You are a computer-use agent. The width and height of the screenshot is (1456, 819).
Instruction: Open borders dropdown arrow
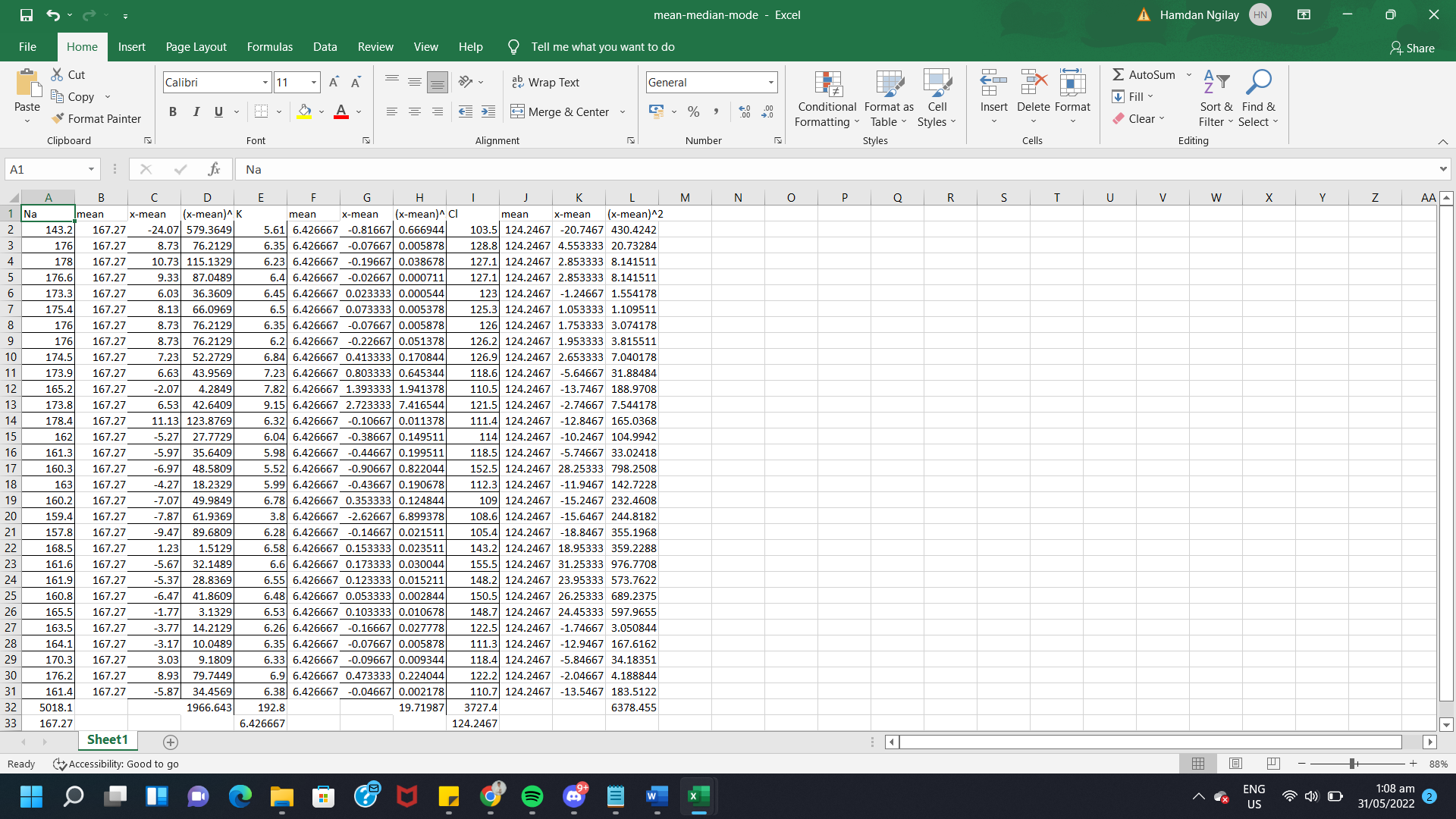point(279,112)
